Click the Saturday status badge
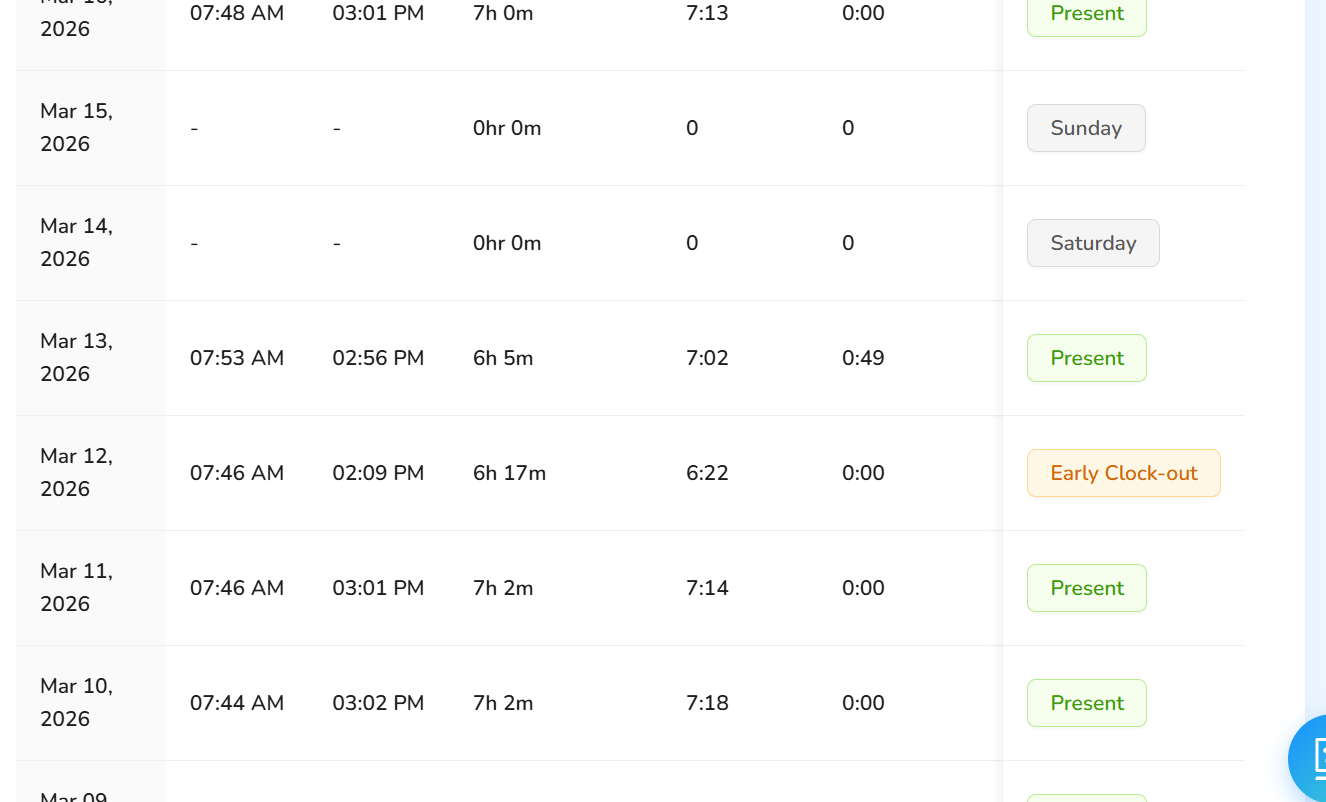This screenshot has width=1326, height=802. pos(1093,243)
